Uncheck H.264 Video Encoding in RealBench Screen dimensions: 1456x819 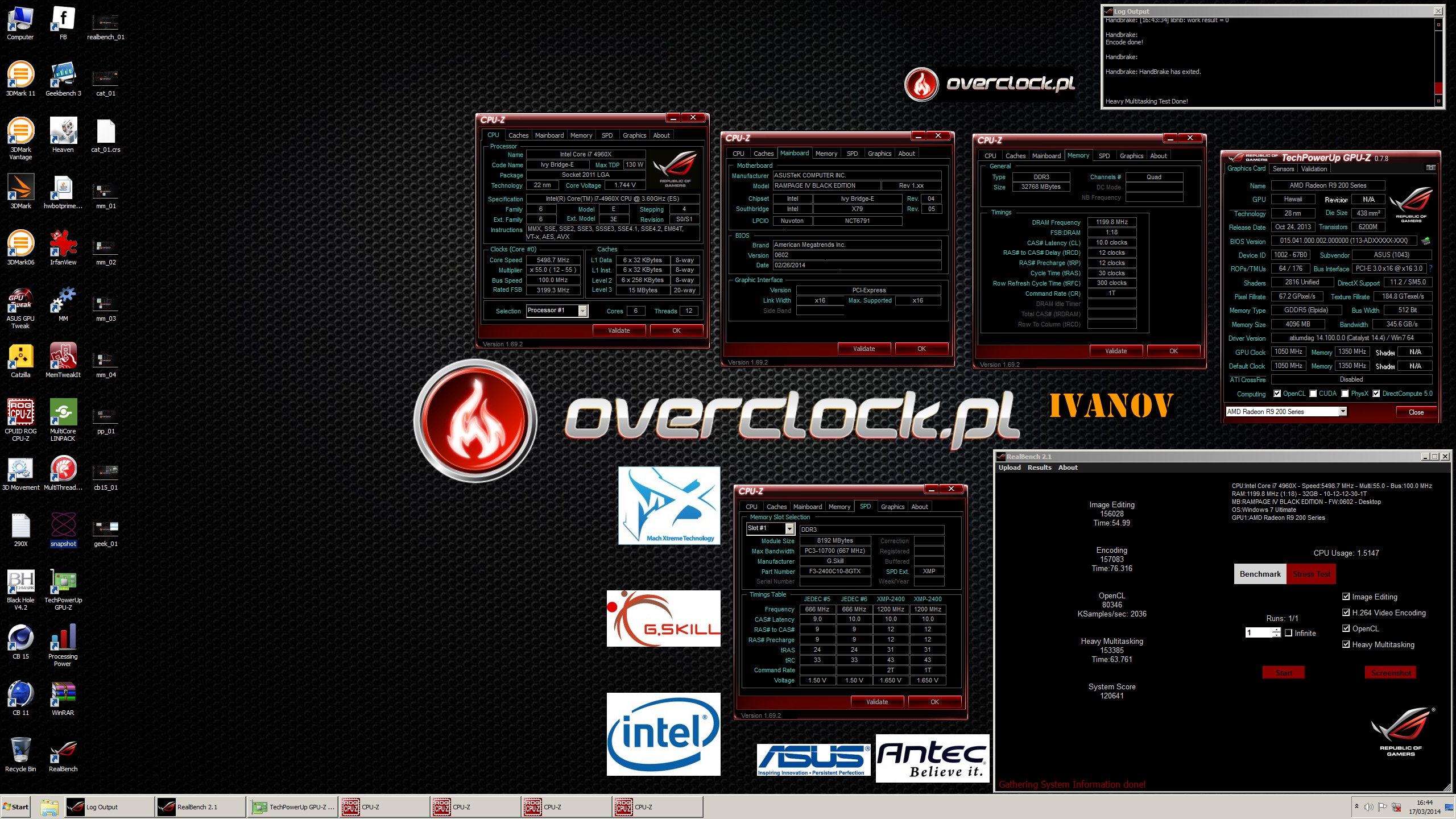click(1346, 613)
